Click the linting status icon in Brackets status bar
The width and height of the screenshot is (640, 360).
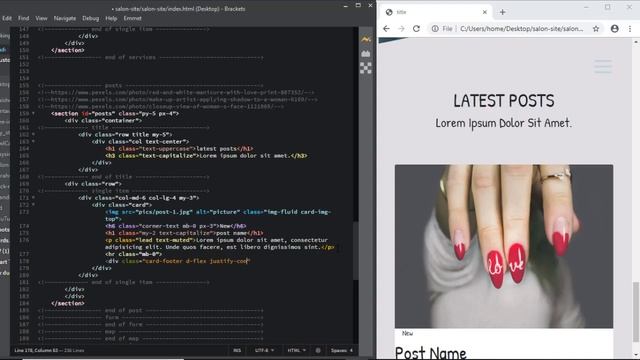[318, 350]
